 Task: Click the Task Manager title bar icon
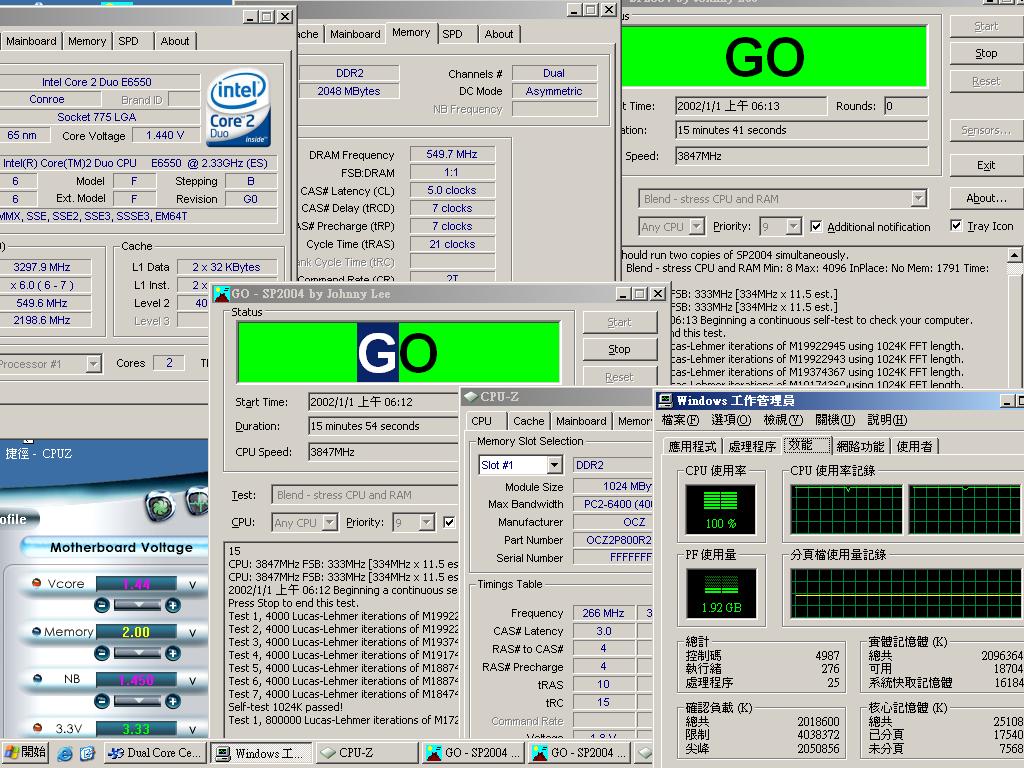[665, 400]
